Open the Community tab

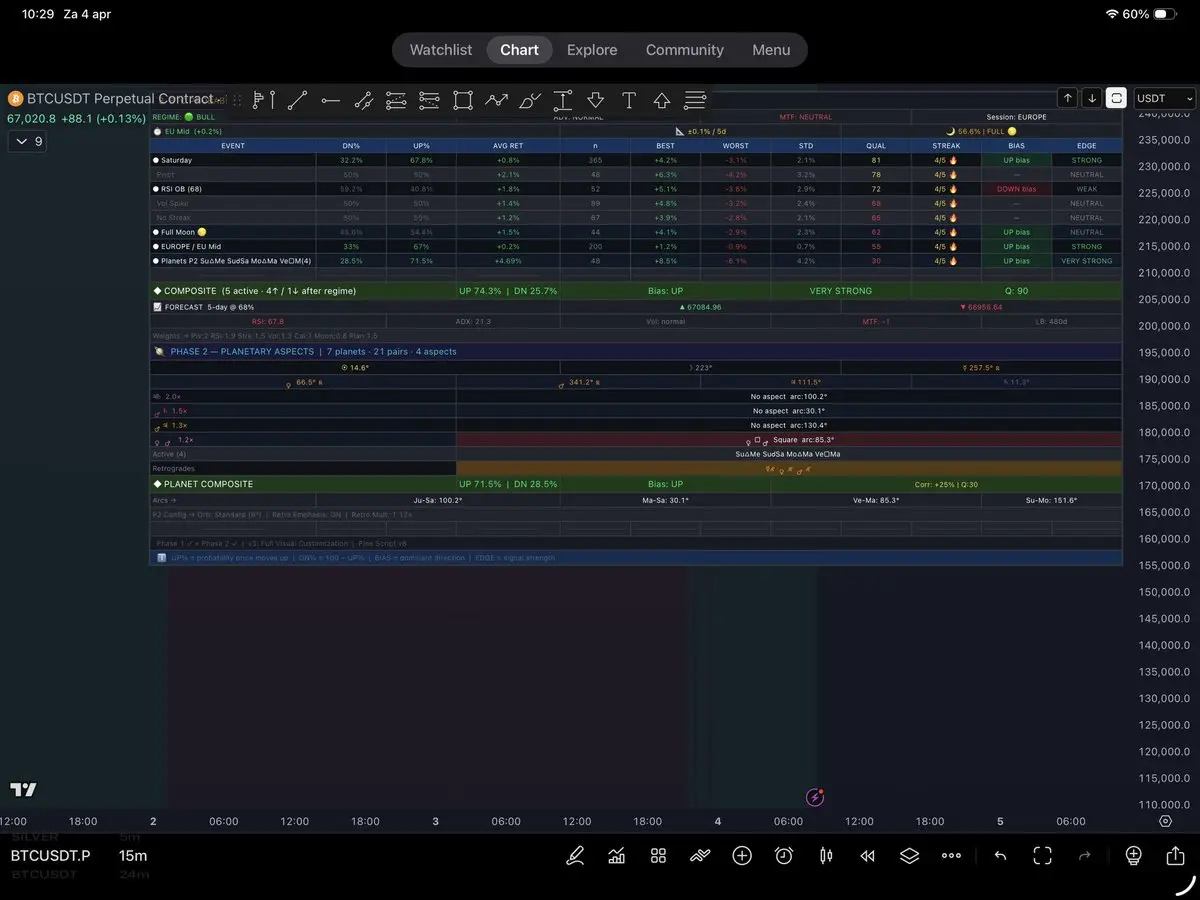coord(684,50)
